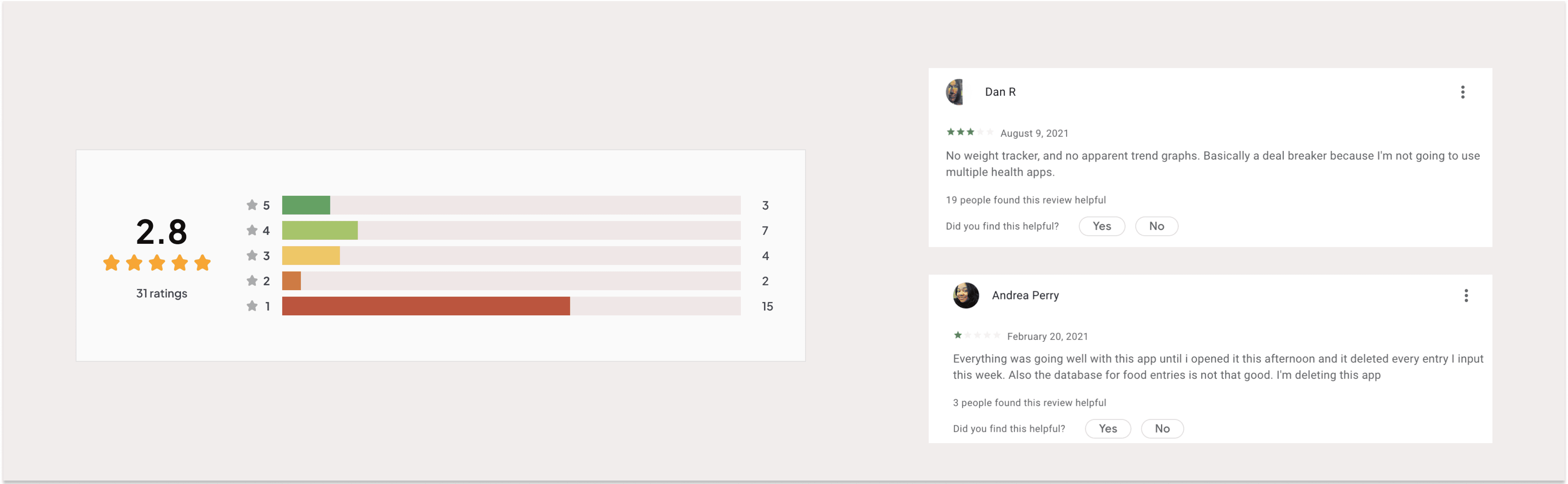The width and height of the screenshot is (1568, 484).
Task: Click the 3-star row star icon
Action: pyautogui.click(x=252, y=255)
